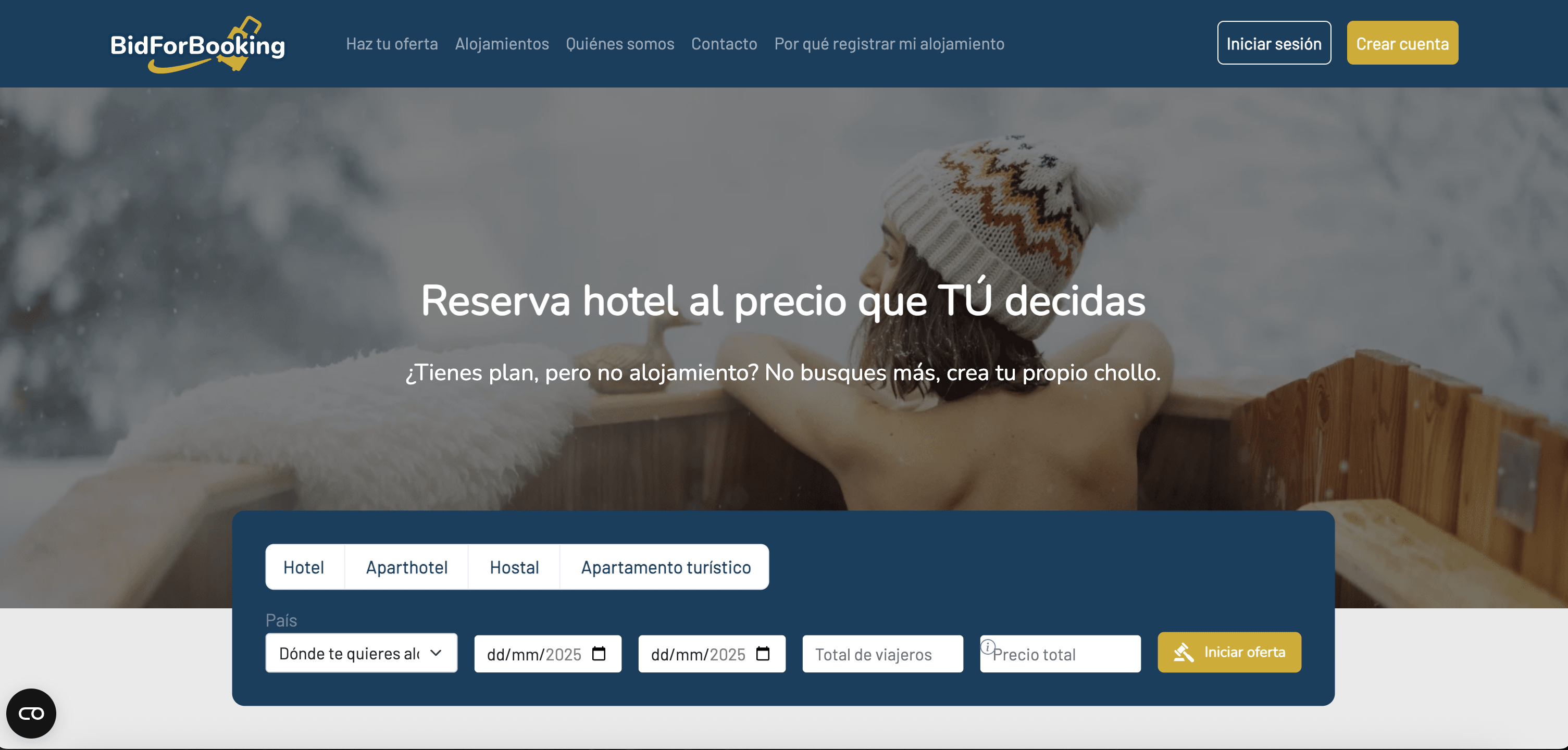
Task: Click the Total de viajeros input field
Action: [x=882, y=654]
